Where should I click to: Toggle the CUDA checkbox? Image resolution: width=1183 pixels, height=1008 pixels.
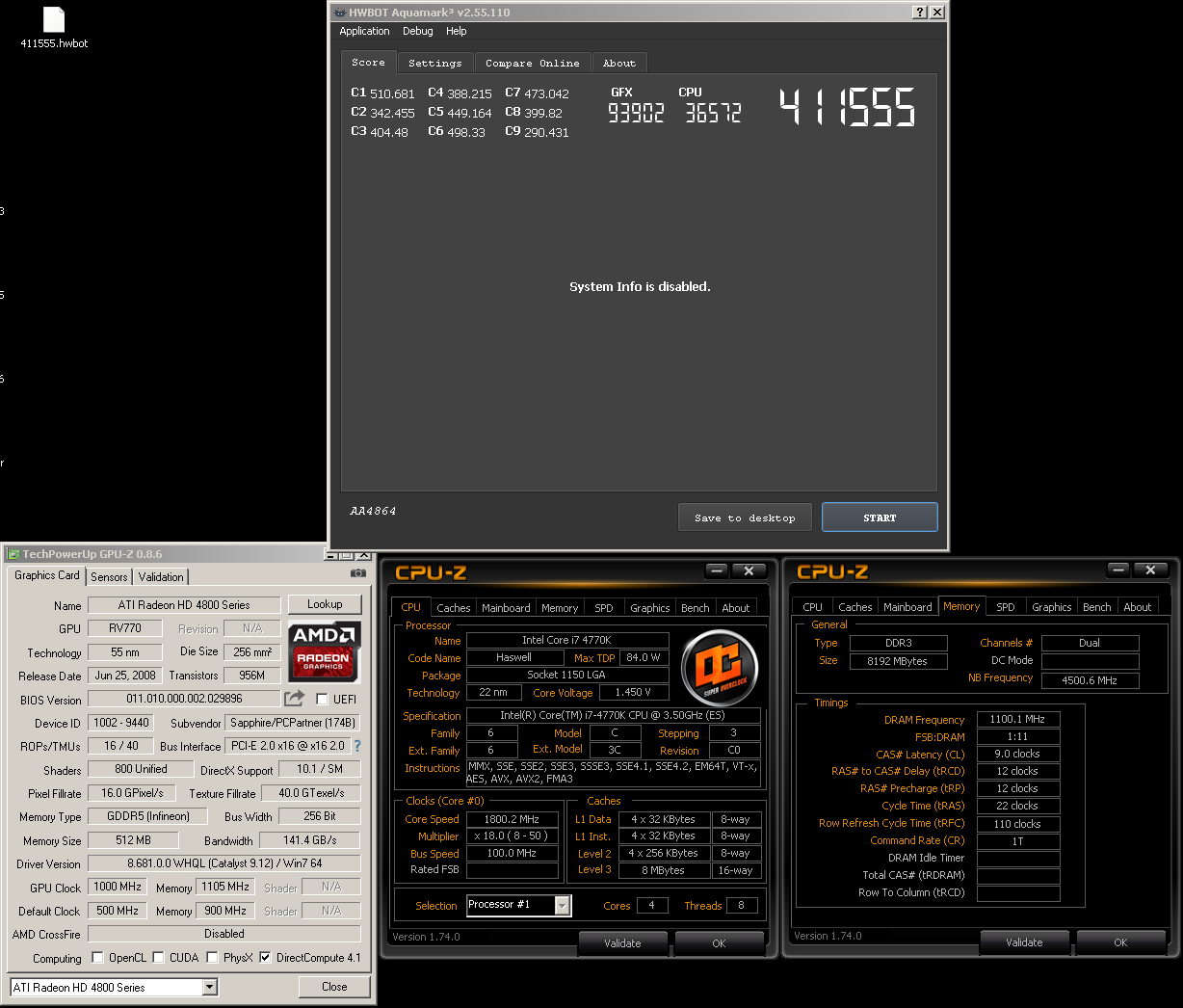(x=158, y=957)
